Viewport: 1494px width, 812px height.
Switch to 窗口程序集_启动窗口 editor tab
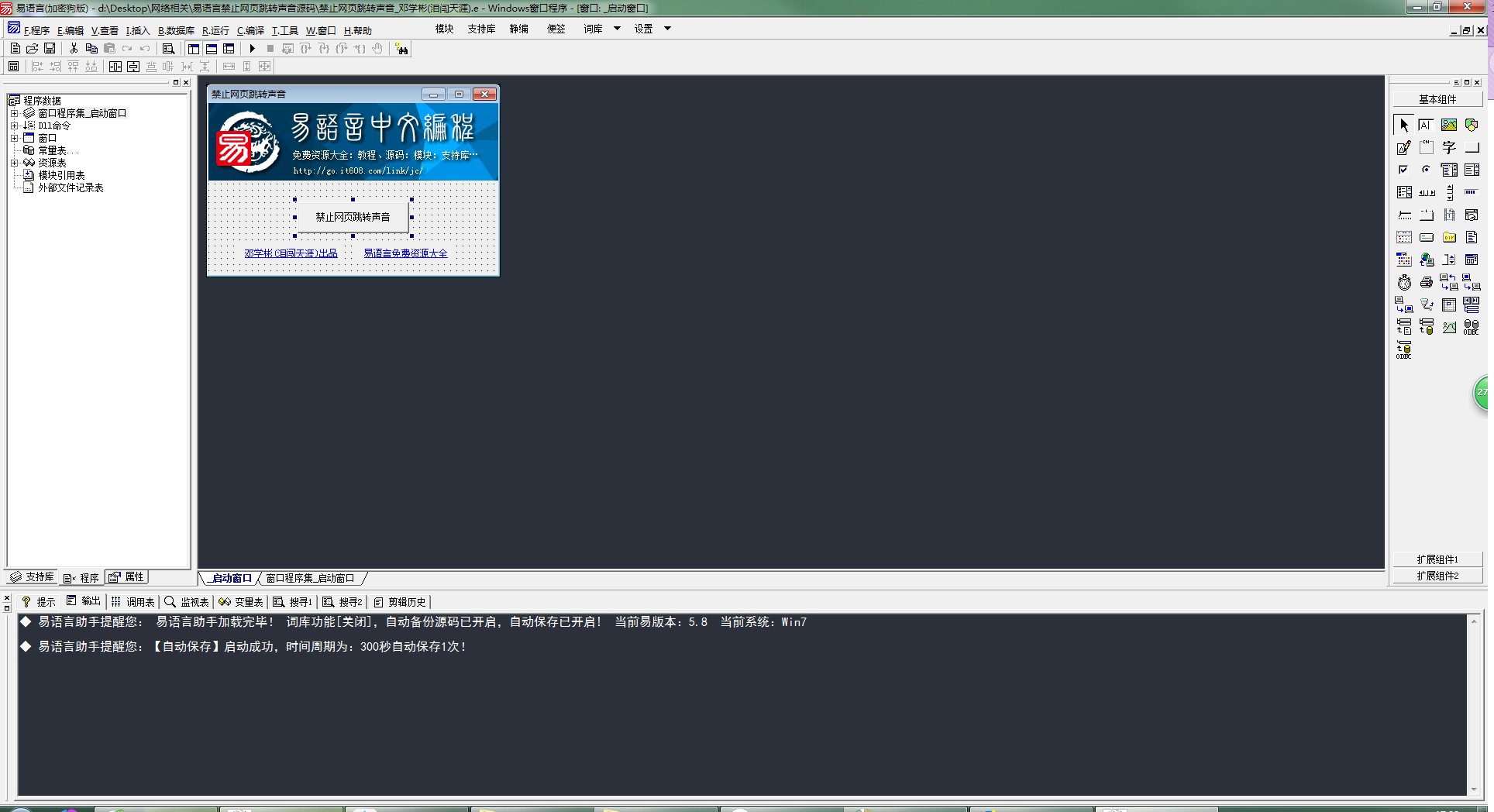tap(310, 578)
